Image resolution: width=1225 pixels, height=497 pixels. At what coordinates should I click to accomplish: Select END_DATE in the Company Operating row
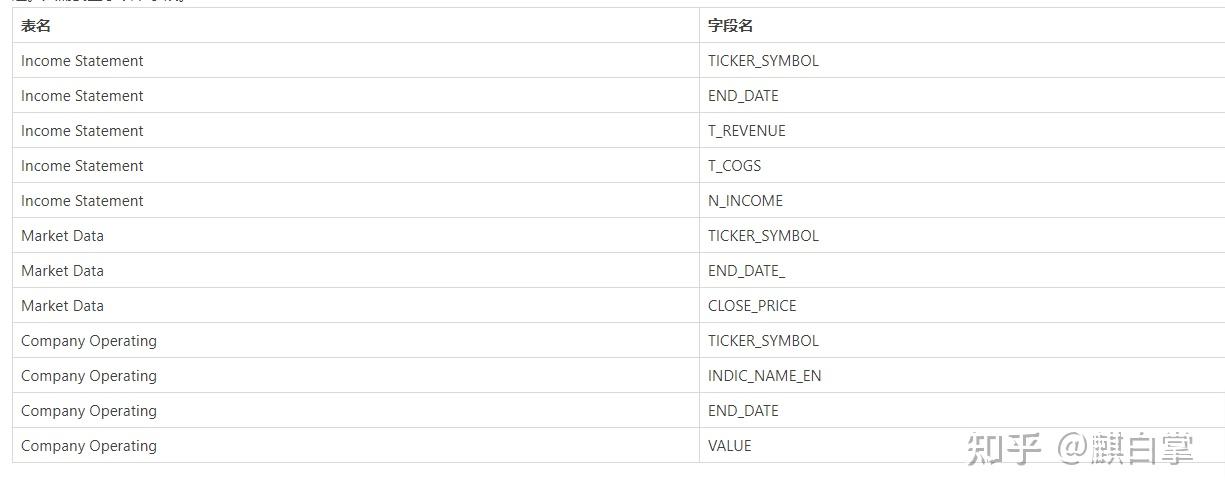coord(743,411)
